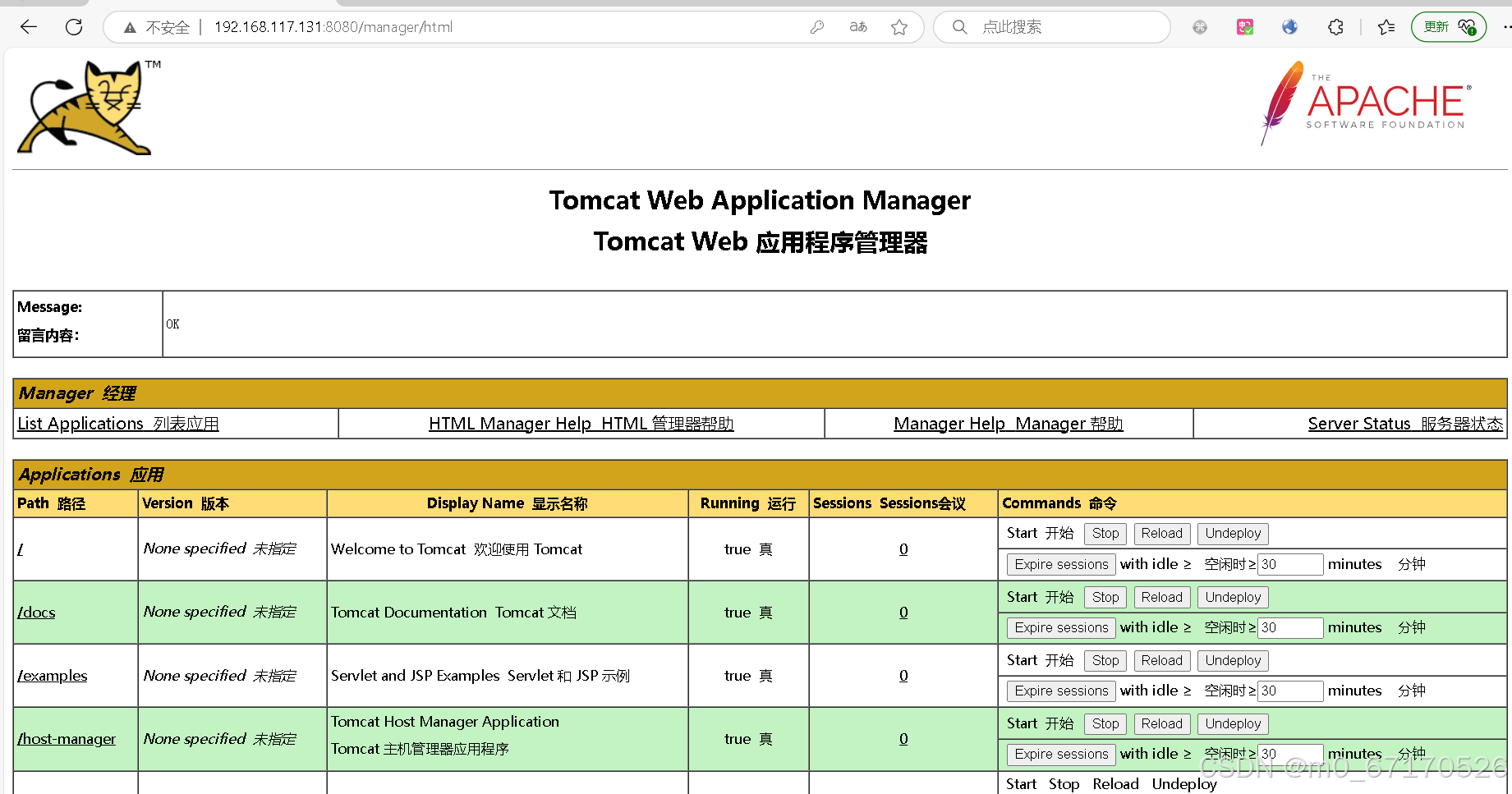Open List Applications link
Screen dimensions: 1512x794
[x=118, y=424]
